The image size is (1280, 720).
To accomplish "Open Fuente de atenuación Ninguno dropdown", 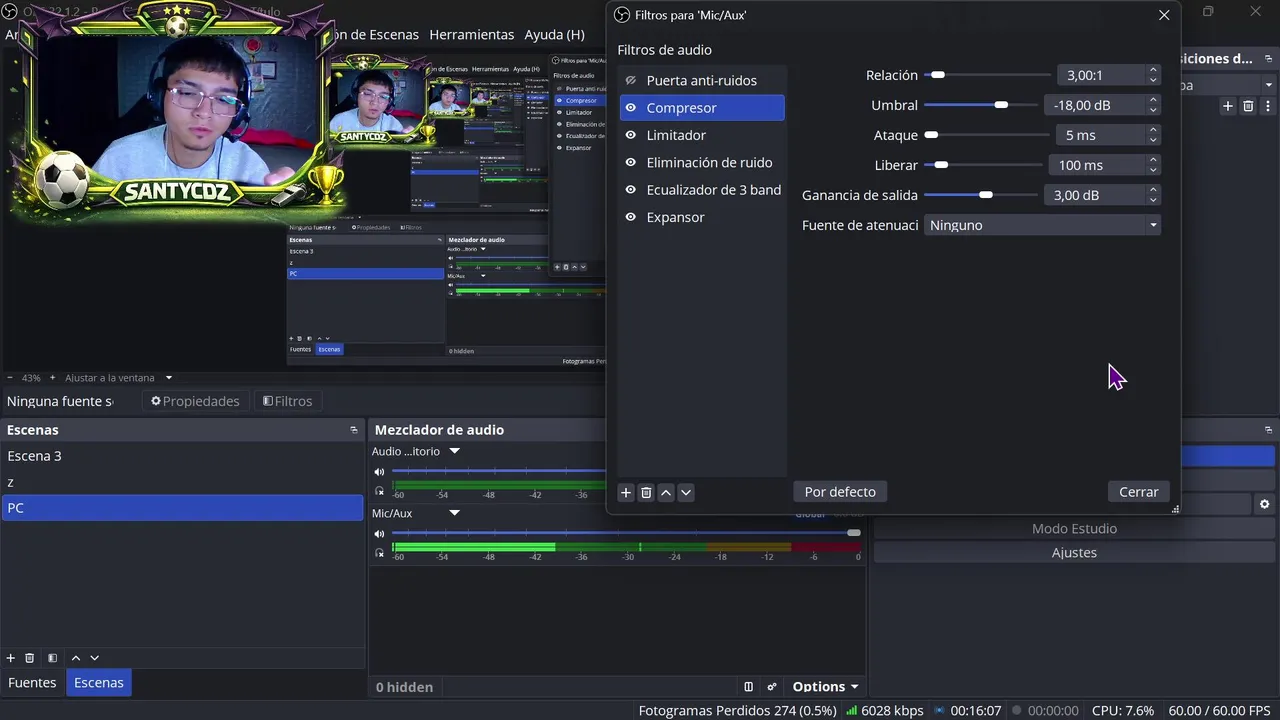I will pos(1042,225).
